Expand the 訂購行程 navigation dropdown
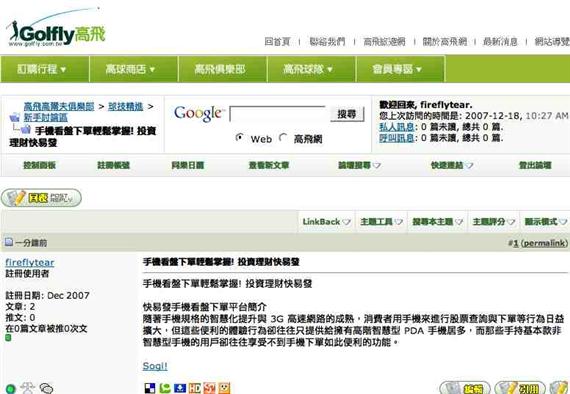This screenshot has width=570, height=394. coord(45,69)
